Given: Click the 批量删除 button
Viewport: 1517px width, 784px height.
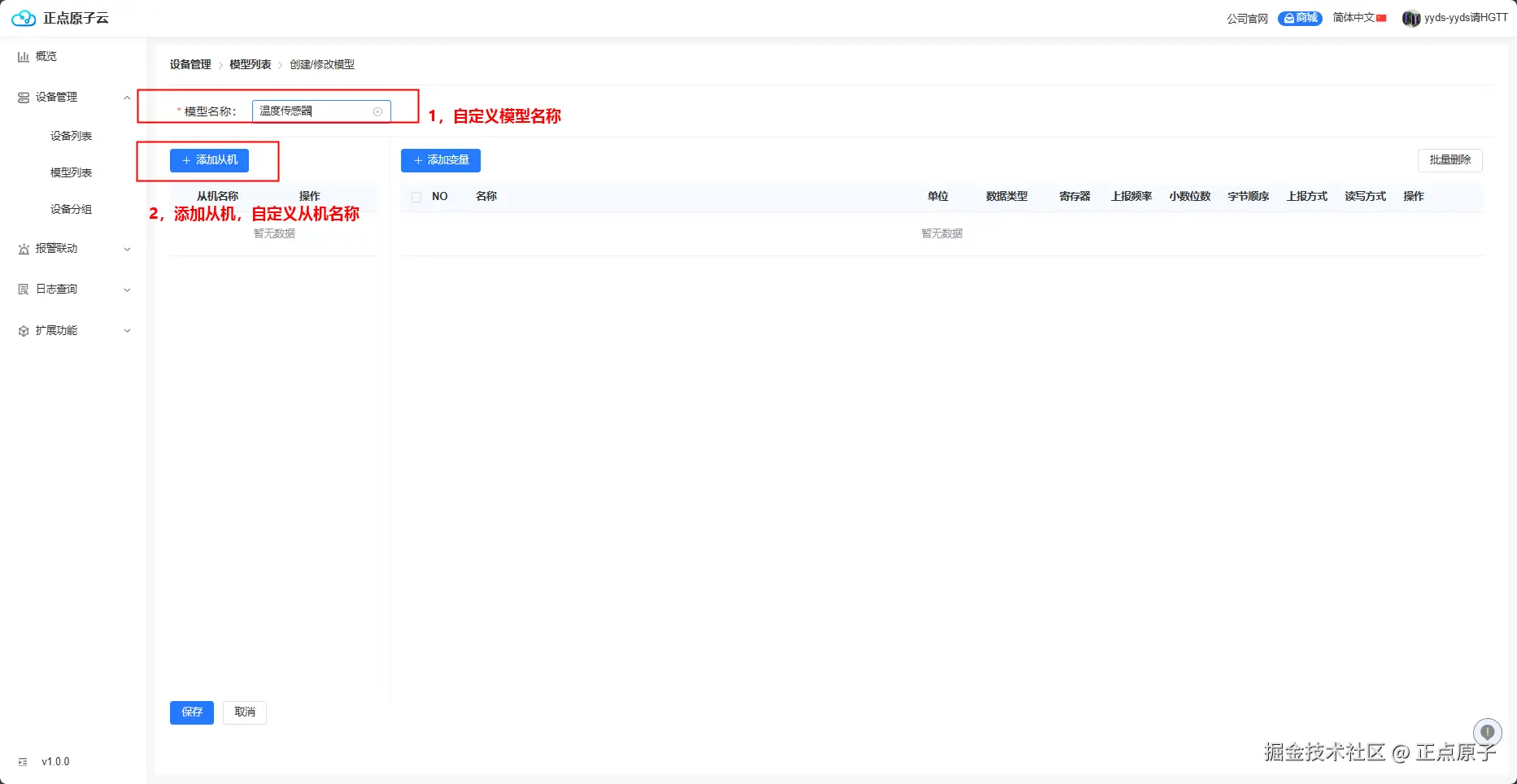Looking at the screenshot, I should [x=1450, y=160].
